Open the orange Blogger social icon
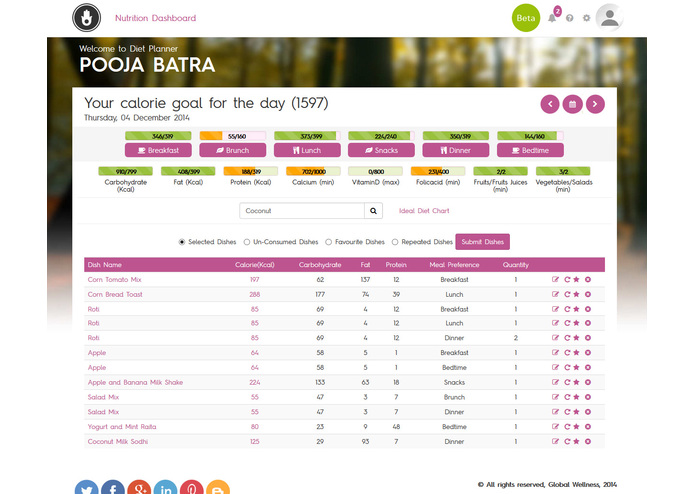The height and width of the screenshot is (494, 695). [218, 487]
